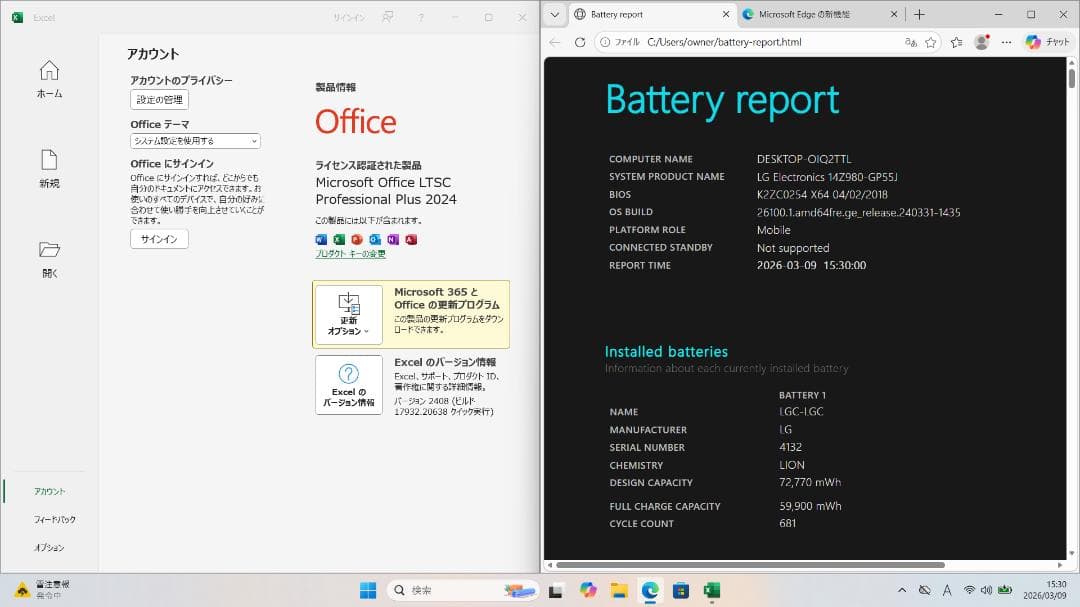Open the Excel feedback icon in title bar
Viewport: 1080px width, 607px height.
click(388, 17)
